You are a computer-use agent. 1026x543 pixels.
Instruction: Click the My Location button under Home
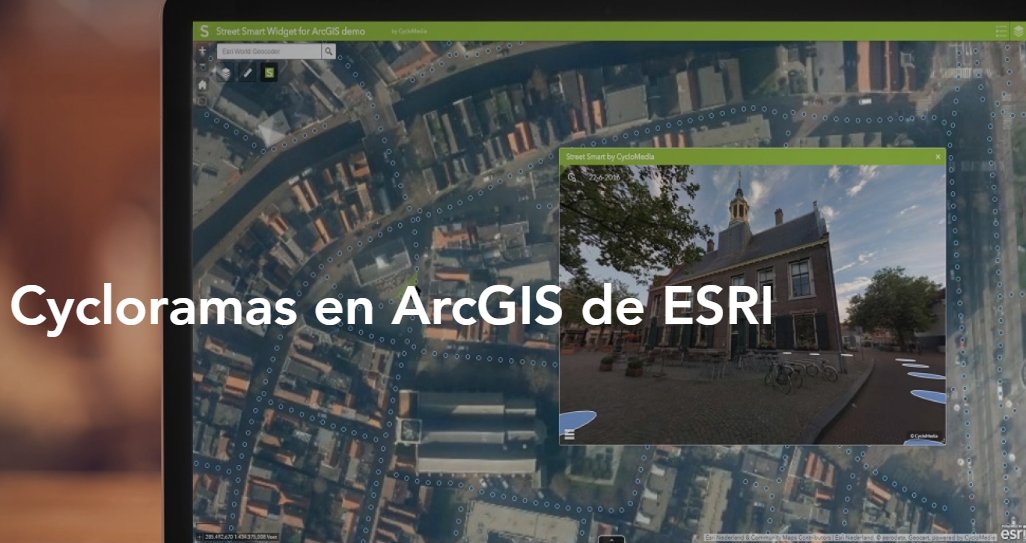click(x=202, y=101)
